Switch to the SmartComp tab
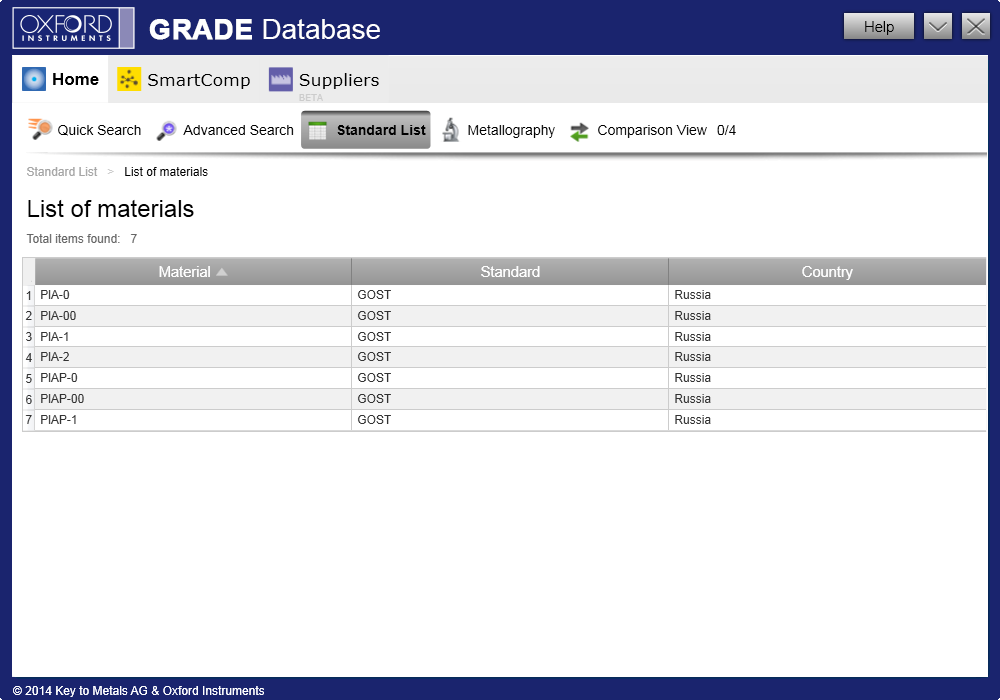1000x700 pixels. tap(184, 80)
